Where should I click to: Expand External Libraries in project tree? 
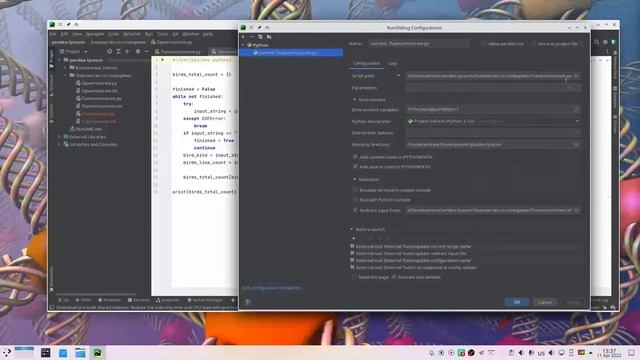point(60,137)
